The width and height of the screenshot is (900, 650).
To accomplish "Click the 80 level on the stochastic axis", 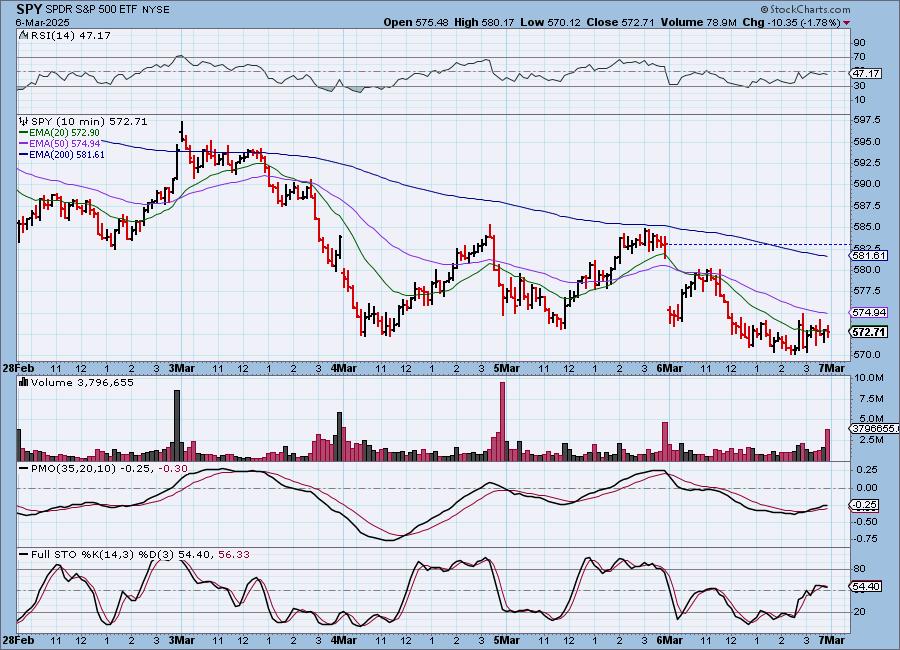I will tap(859, 569).
